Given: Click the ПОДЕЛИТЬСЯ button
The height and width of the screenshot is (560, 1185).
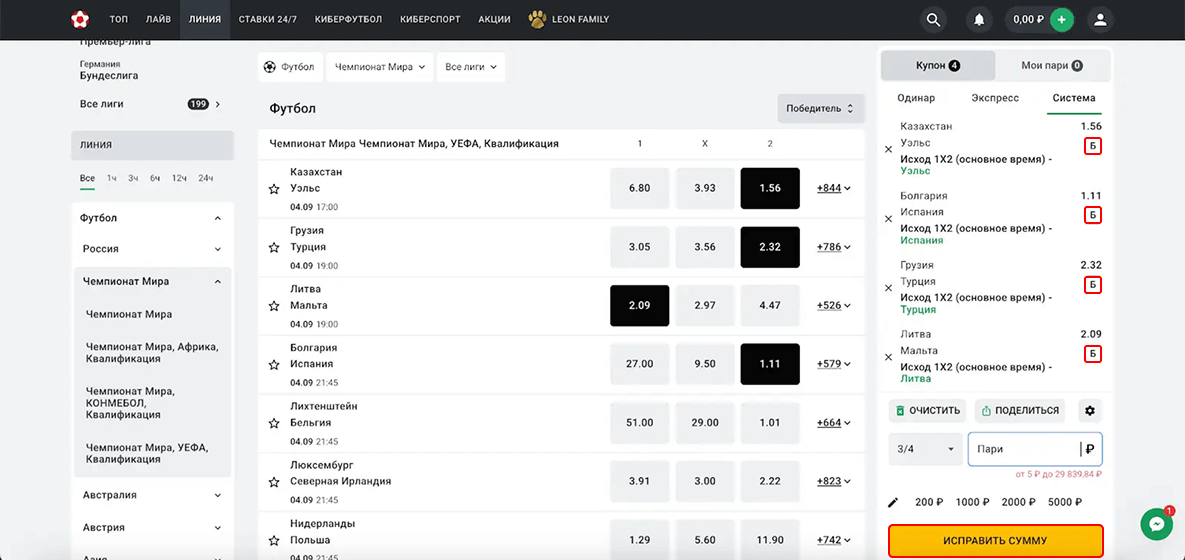Looking at the screenshot, I should (x=1019, y=410).
